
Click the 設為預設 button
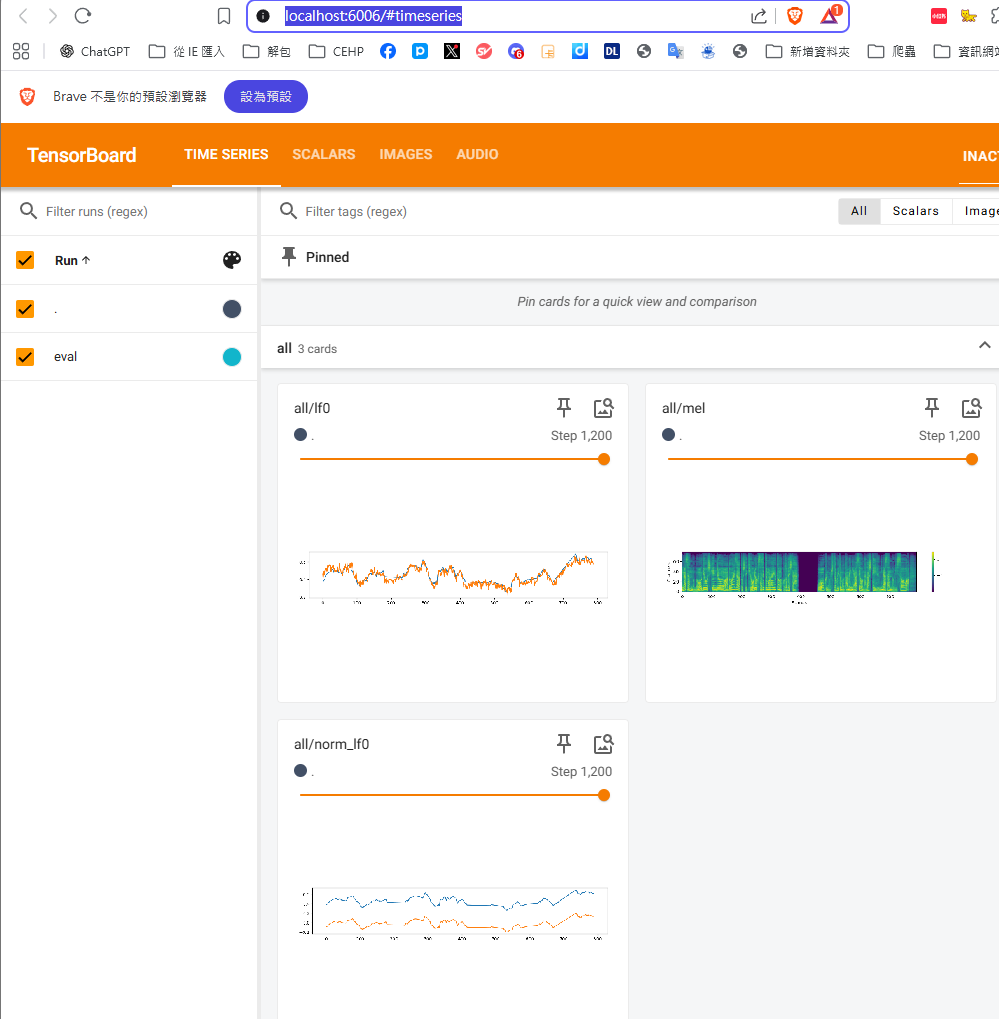point(266,97)
